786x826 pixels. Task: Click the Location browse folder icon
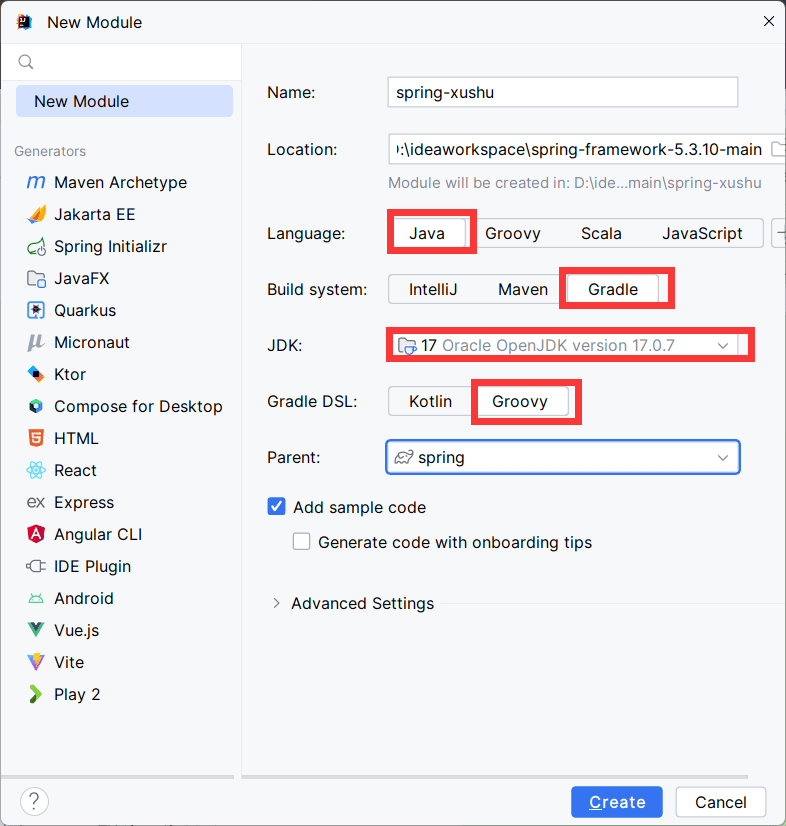pos(778,149)
